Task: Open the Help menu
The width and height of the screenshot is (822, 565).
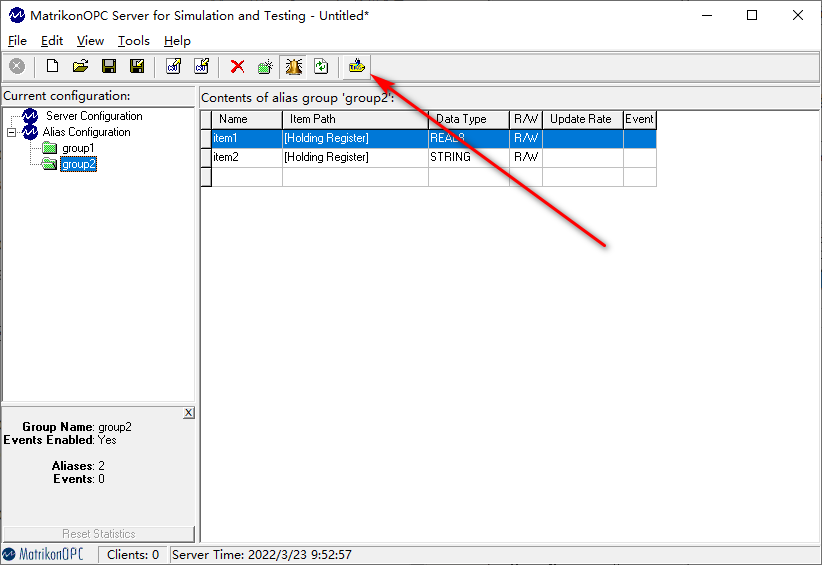Action: pos(177,41)
